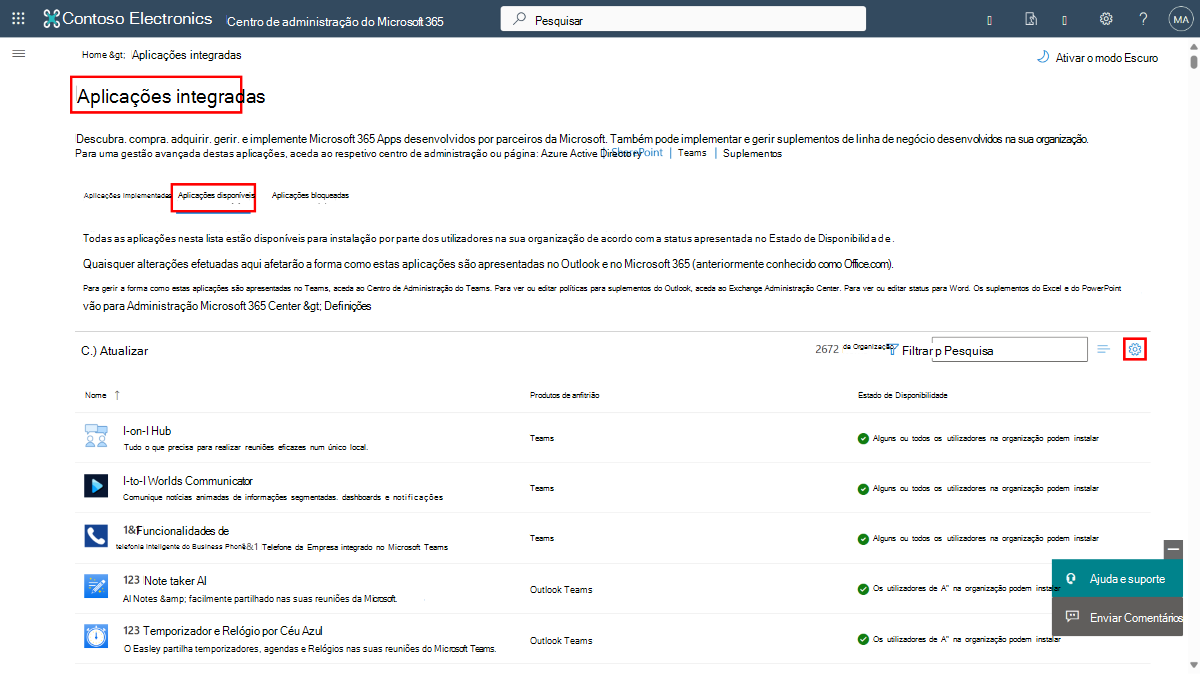Open the Funcionalidades de app name
Image resolution: width=1200 pixels, height=675 pixels.
(176, 530)
